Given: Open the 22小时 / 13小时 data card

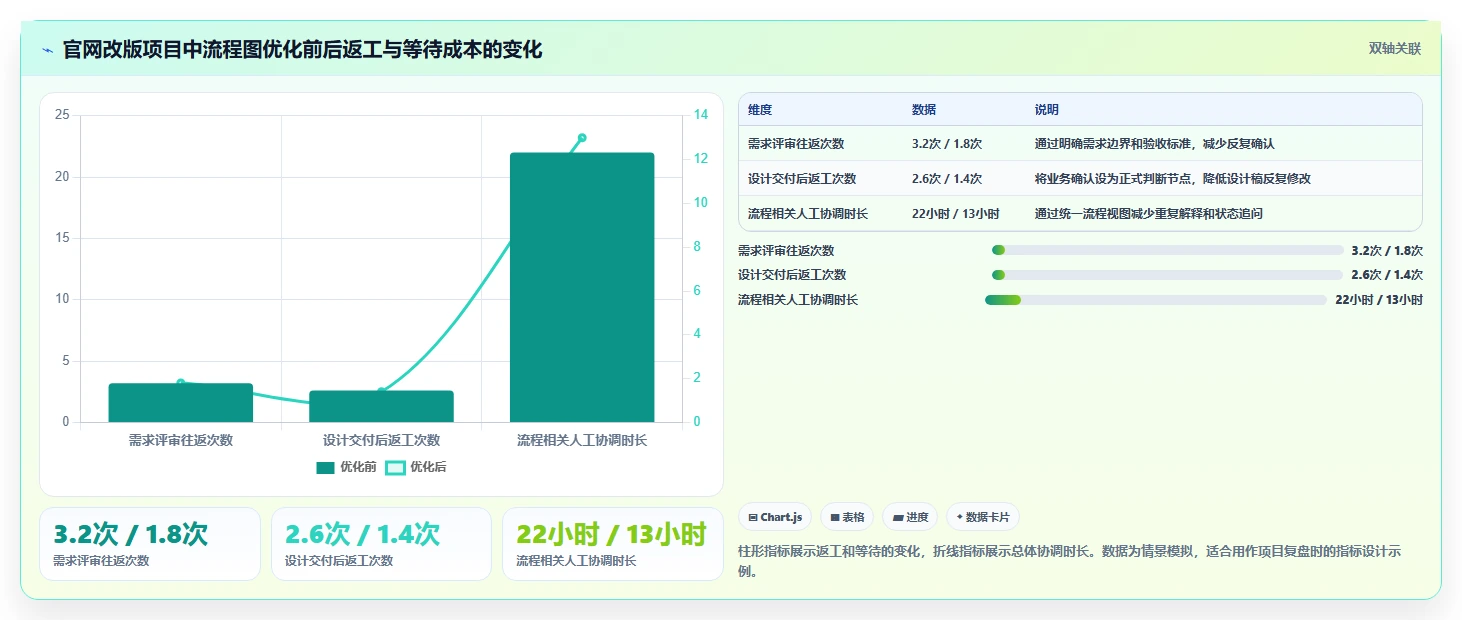Looking at the screenshot, I should click(612, 544).
